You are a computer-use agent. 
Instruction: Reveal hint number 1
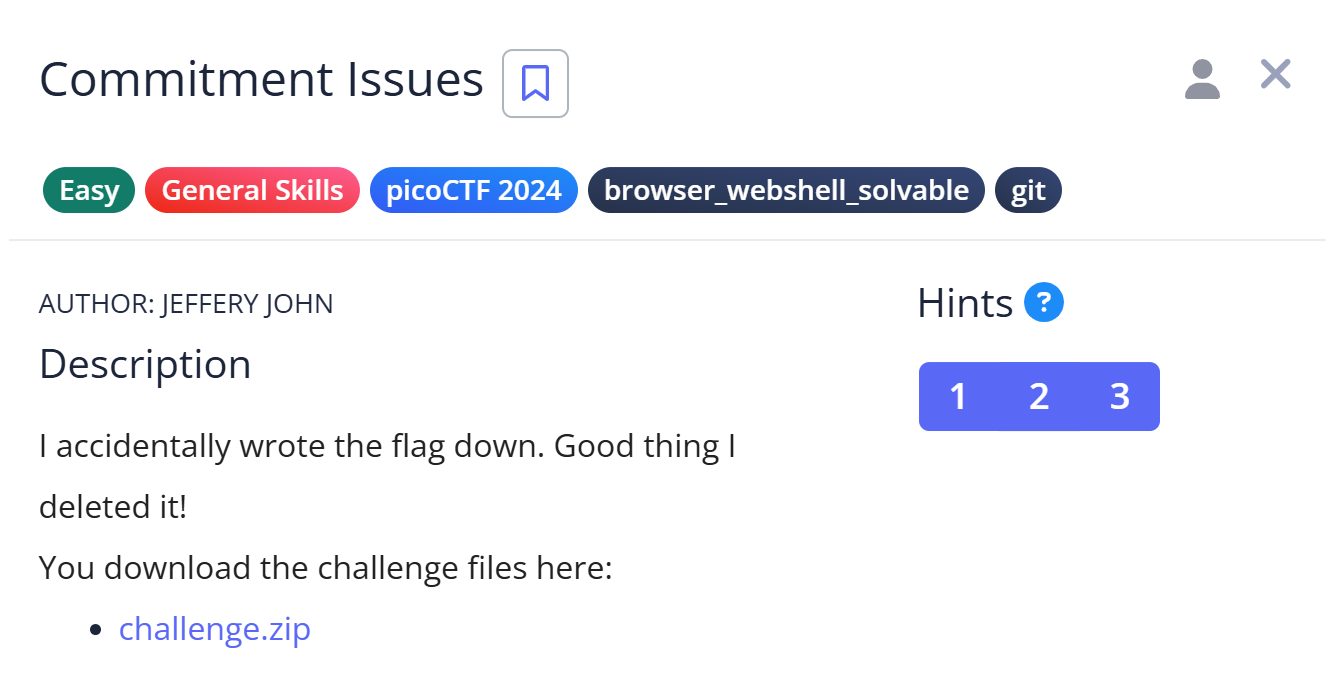[958, 397]
